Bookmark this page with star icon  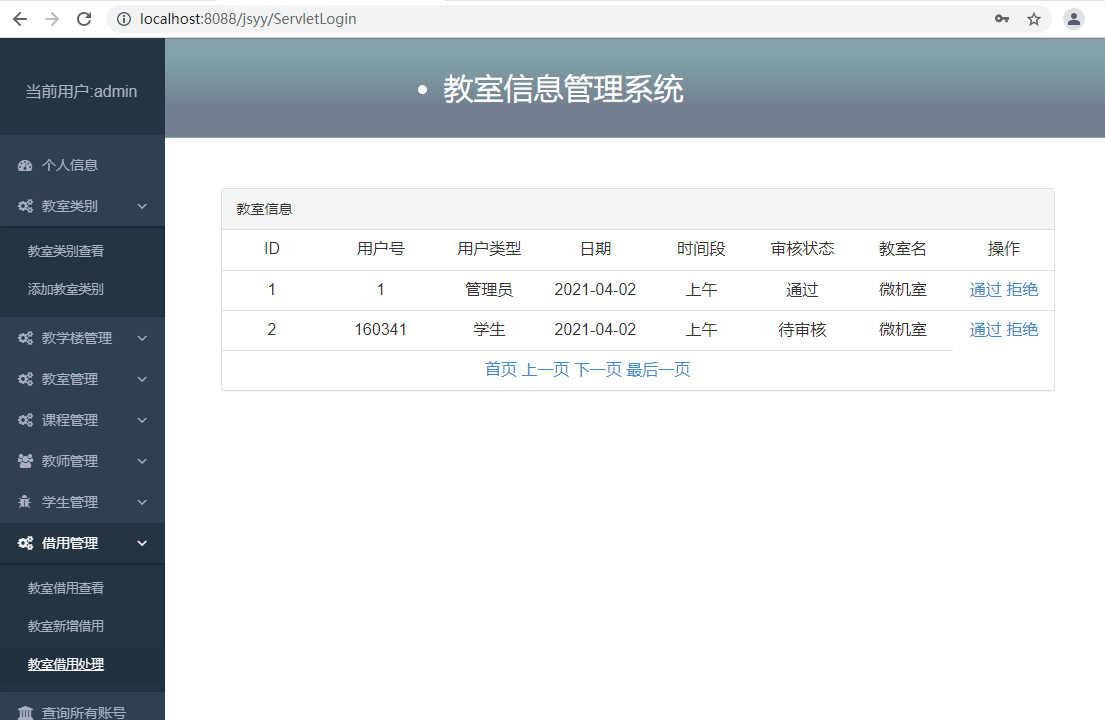tap(1034, 19)
